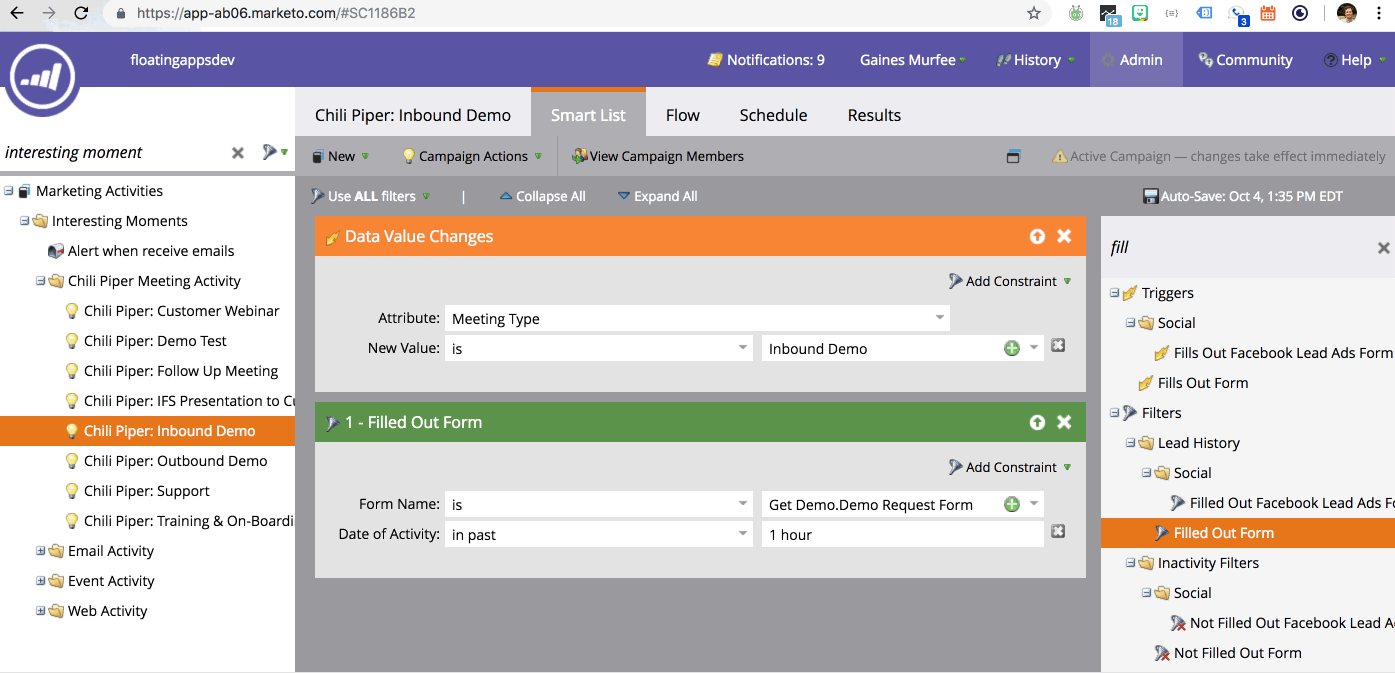Collapse the Chili Piper Meeting Activity folder
Screen dimensions: 1395x673
[x=41, y=281]
